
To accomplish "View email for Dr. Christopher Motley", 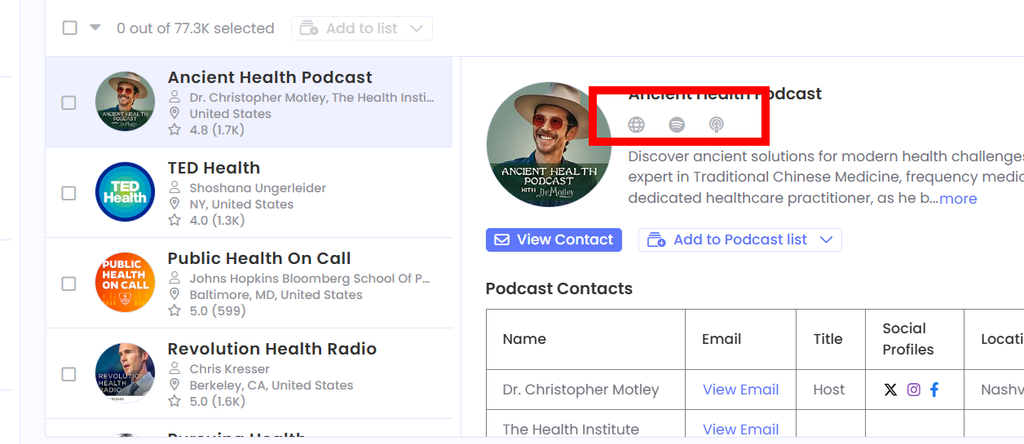I will click(x=741, y=390).
